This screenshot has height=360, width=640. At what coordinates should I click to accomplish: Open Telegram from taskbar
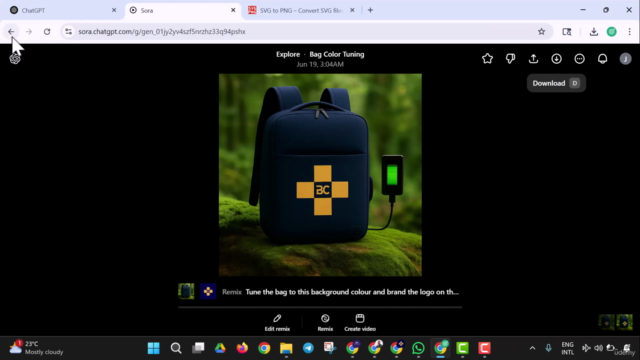308,348
